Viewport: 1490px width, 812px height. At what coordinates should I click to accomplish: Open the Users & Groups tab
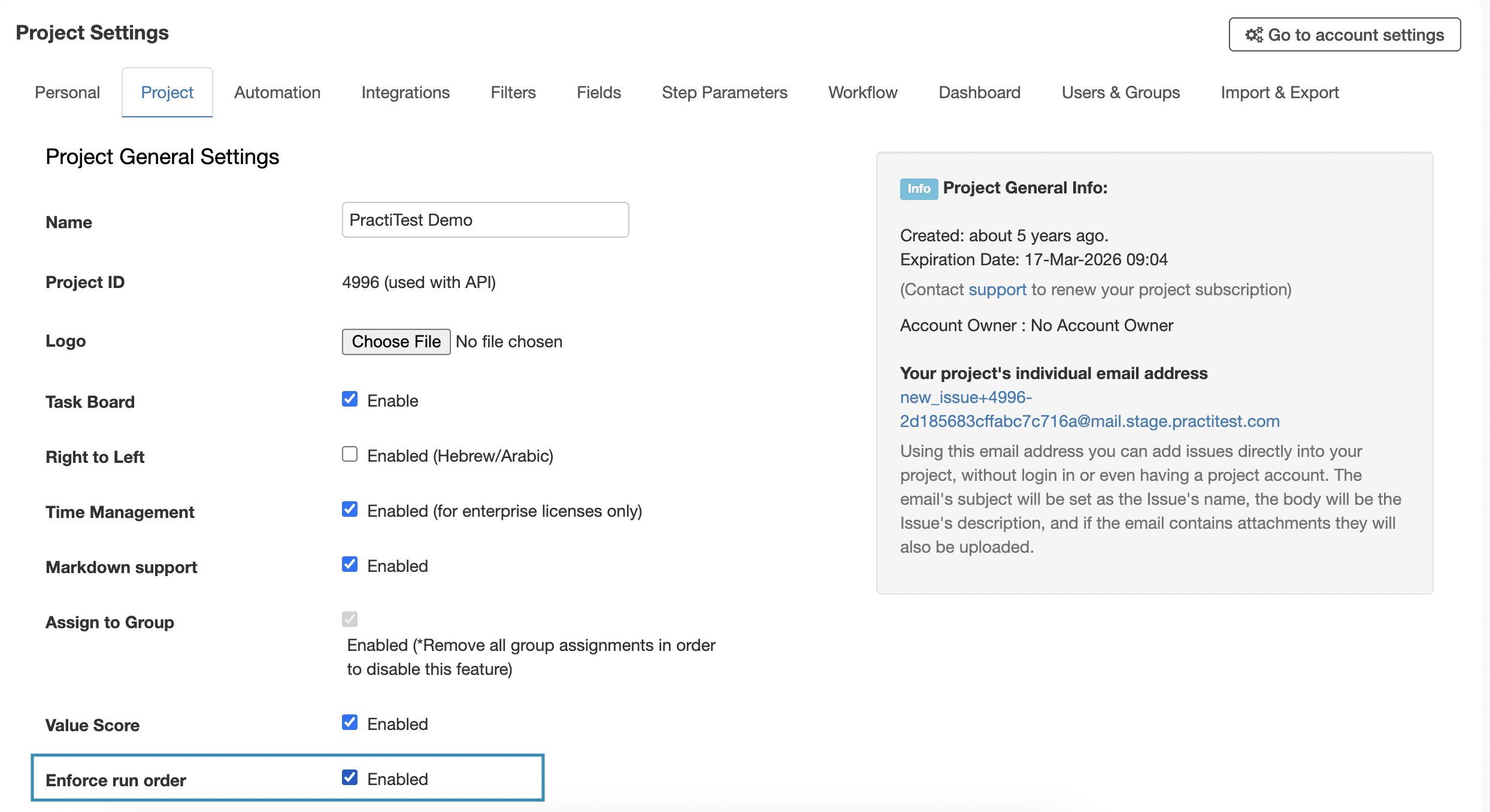1121,92
